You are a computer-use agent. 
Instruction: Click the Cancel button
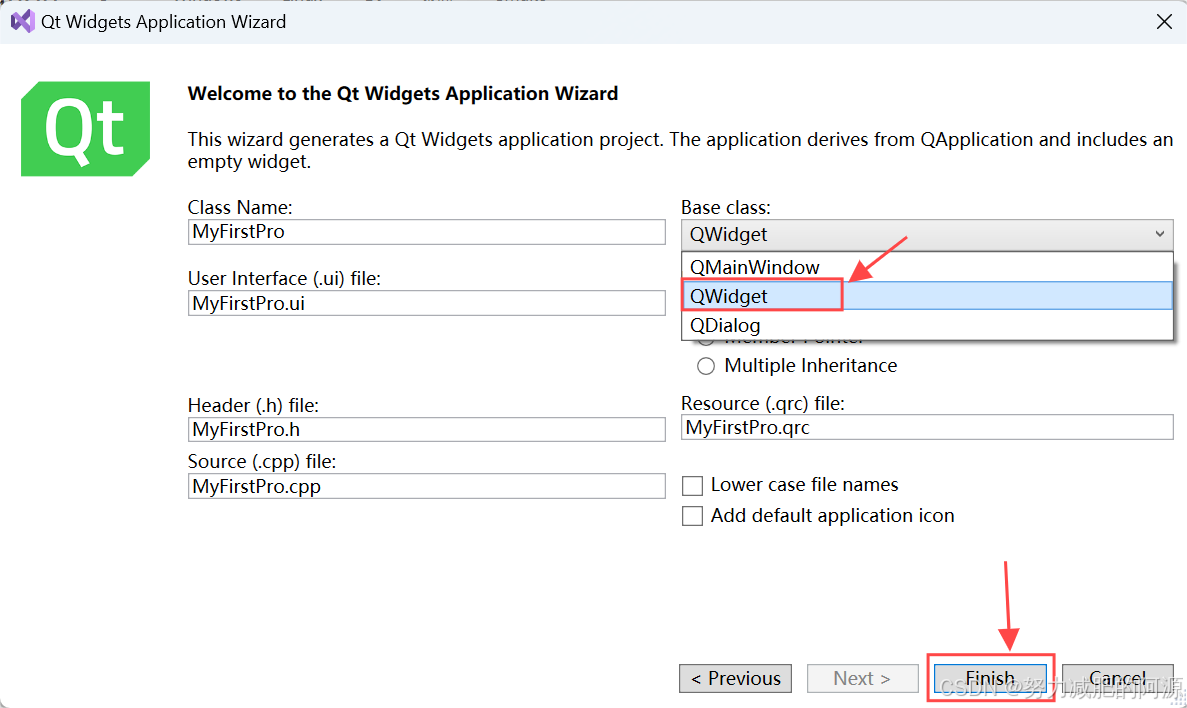[1117, 678]
